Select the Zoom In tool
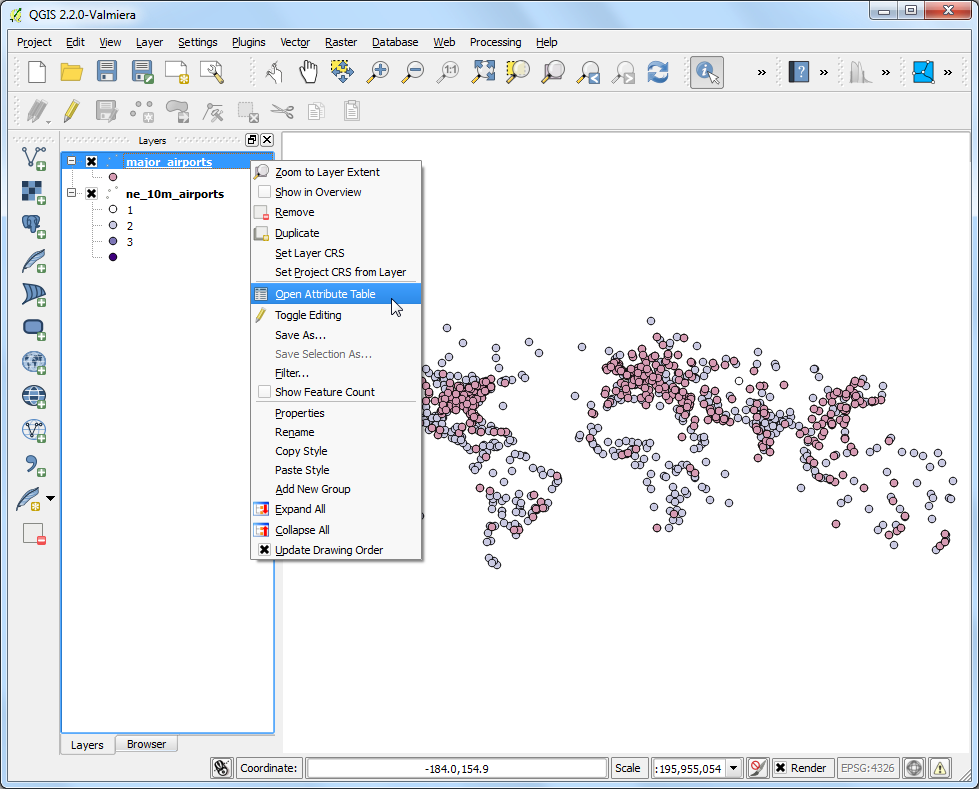 377,72
